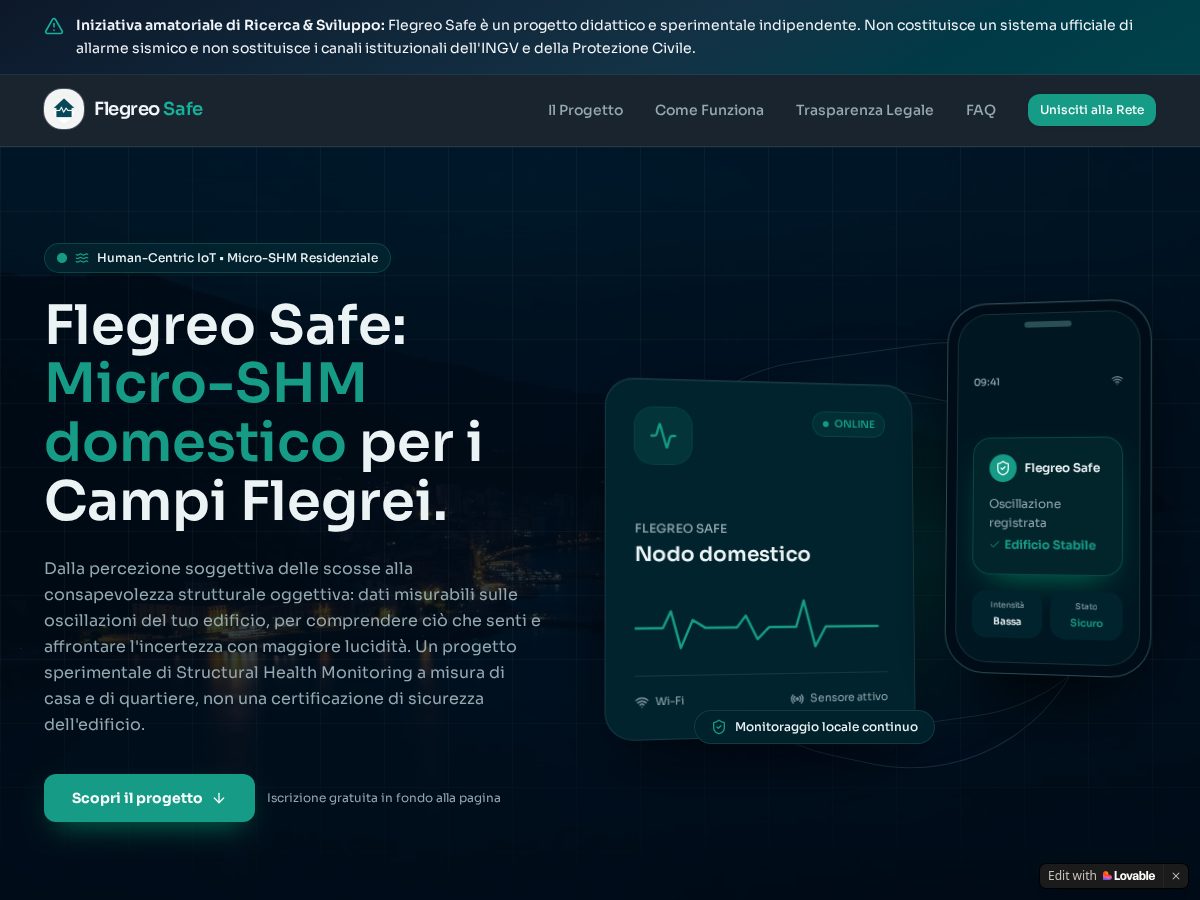Click the Flegreo Safe brand name in header
This screenshot has height=900, width=1200.
(x=148, y=109)
